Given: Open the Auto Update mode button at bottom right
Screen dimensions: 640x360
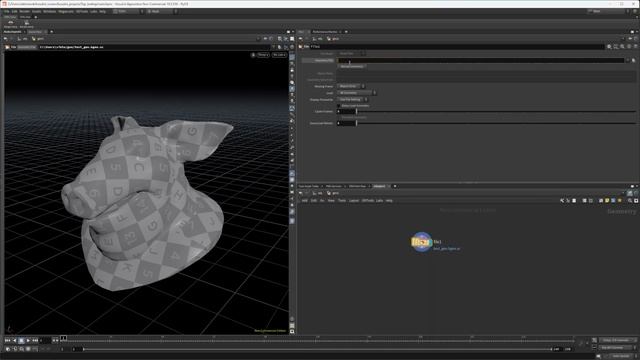Looking at the screenshot, I should 621,356.
